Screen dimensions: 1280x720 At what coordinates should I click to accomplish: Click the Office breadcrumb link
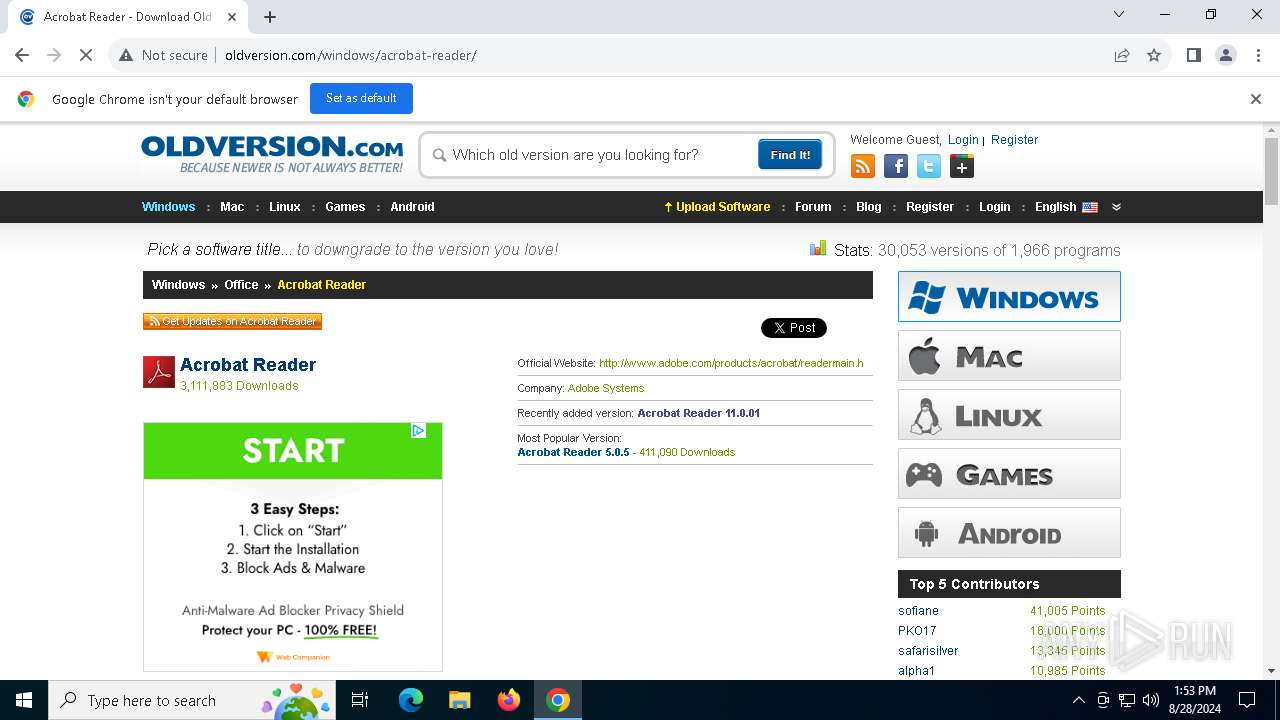(241, 285)
